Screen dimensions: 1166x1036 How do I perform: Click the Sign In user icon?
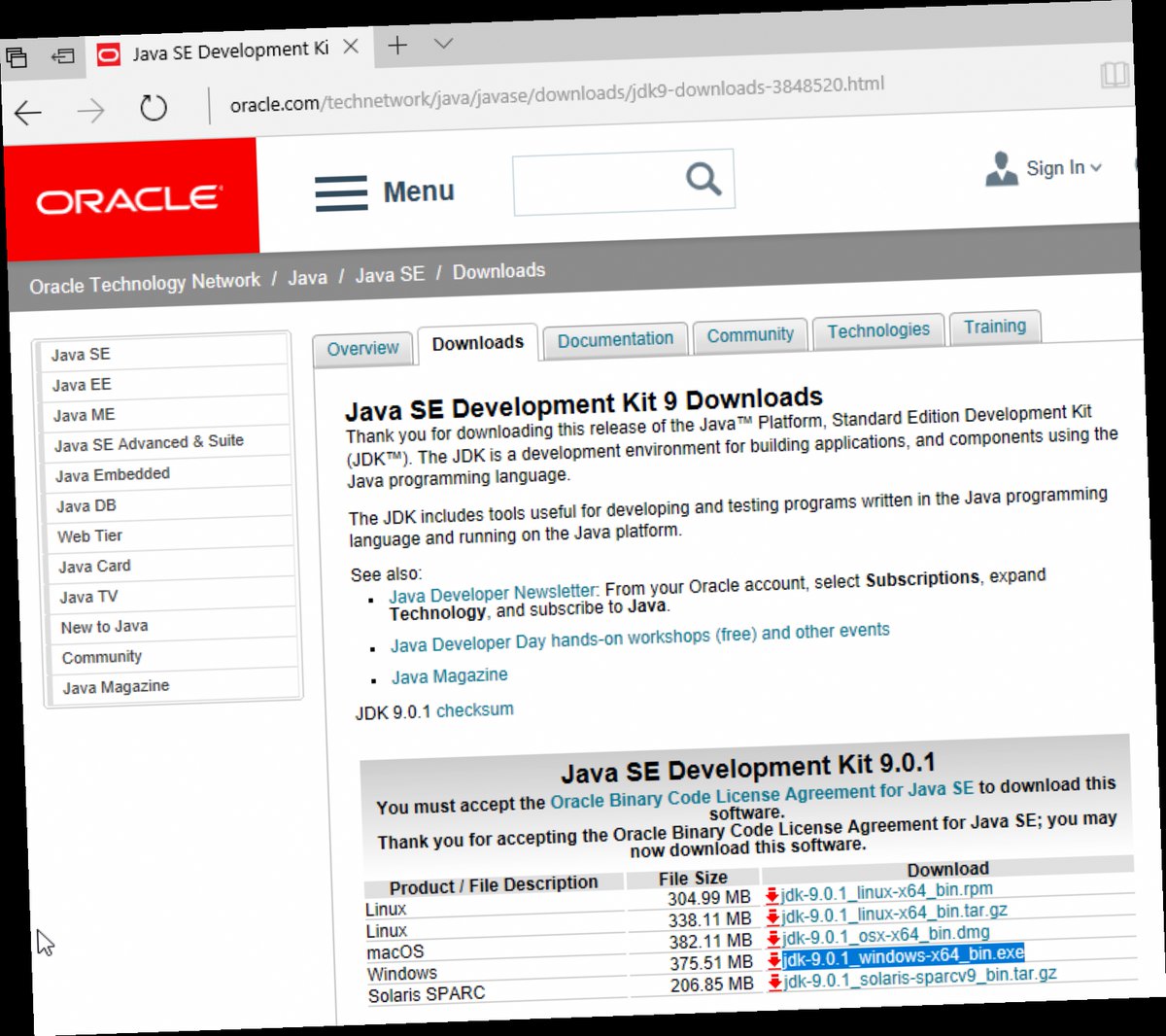(1001, 169)
